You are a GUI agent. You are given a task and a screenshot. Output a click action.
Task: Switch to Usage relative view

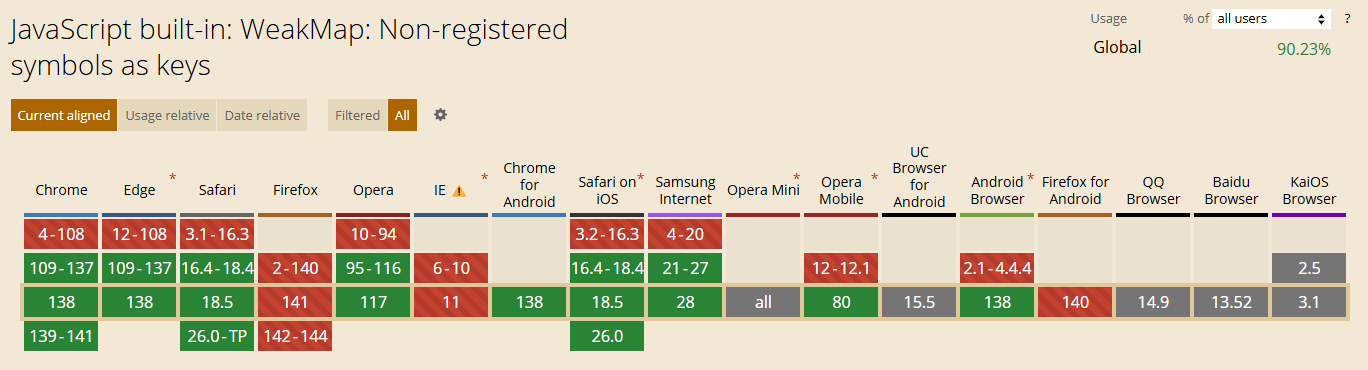click(x=167, y=115)
